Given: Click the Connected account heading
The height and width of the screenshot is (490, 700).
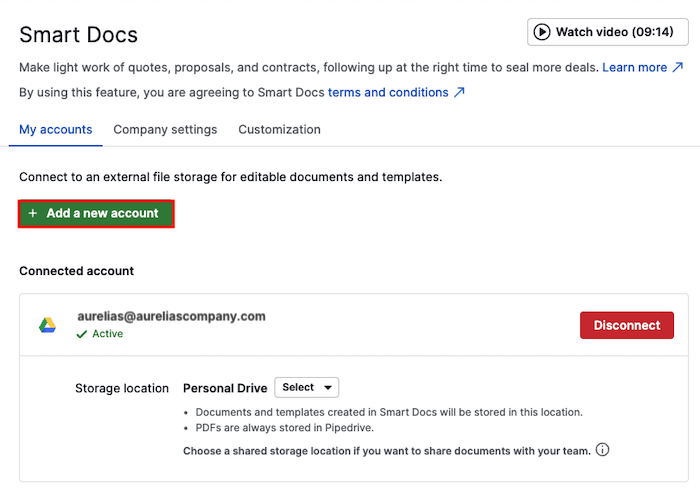Looking at the screenshot, I should coord(76,271).
